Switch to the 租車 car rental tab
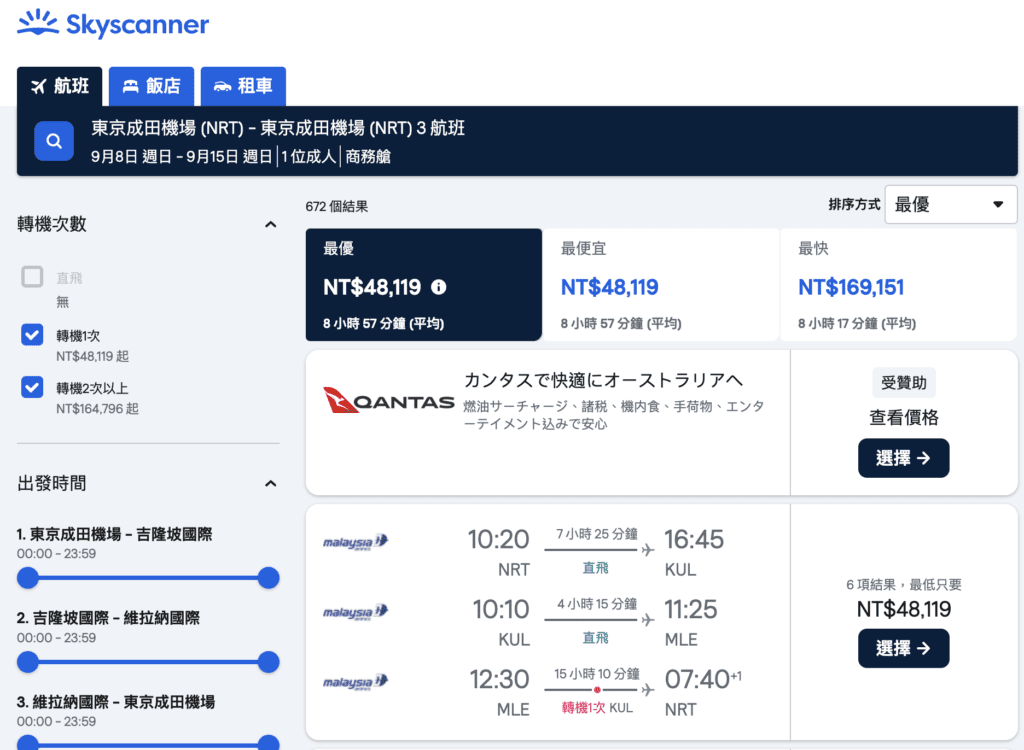 [x=243, y=86]
